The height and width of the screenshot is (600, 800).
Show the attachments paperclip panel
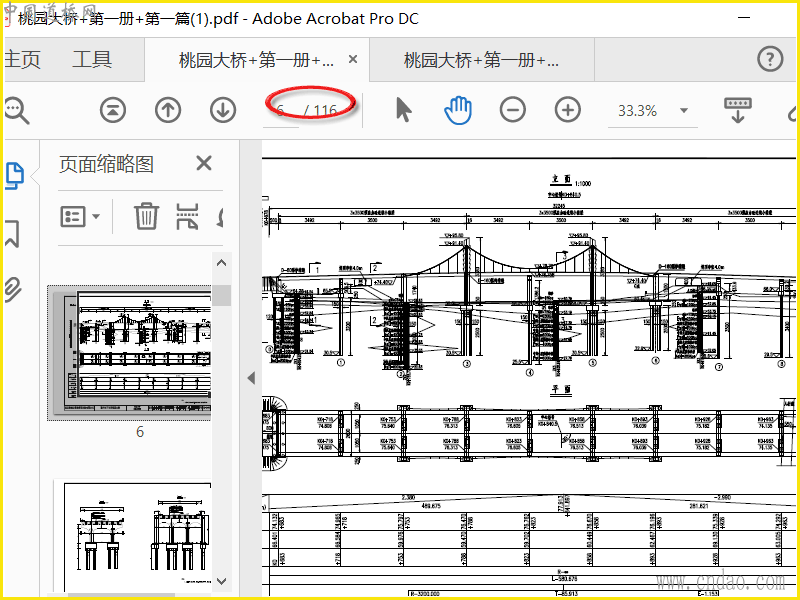13,290
